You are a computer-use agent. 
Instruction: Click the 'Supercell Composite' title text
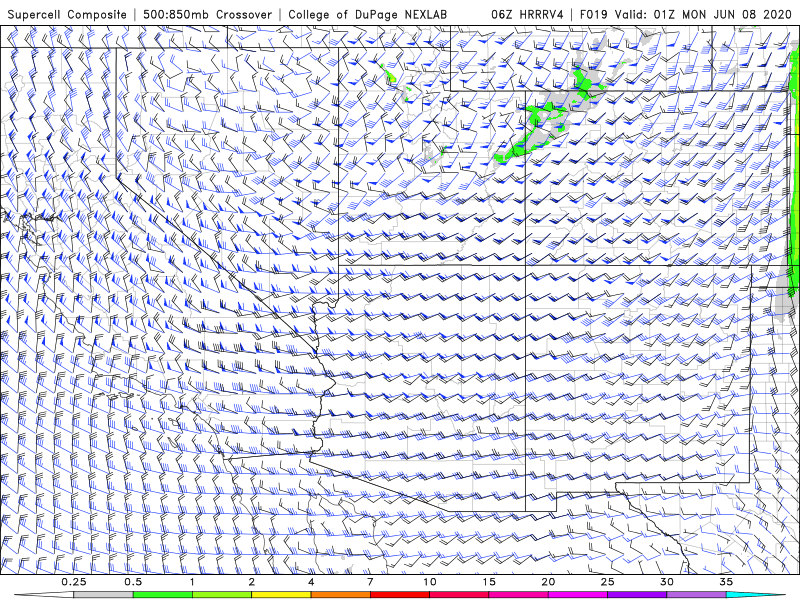[67, 14]
